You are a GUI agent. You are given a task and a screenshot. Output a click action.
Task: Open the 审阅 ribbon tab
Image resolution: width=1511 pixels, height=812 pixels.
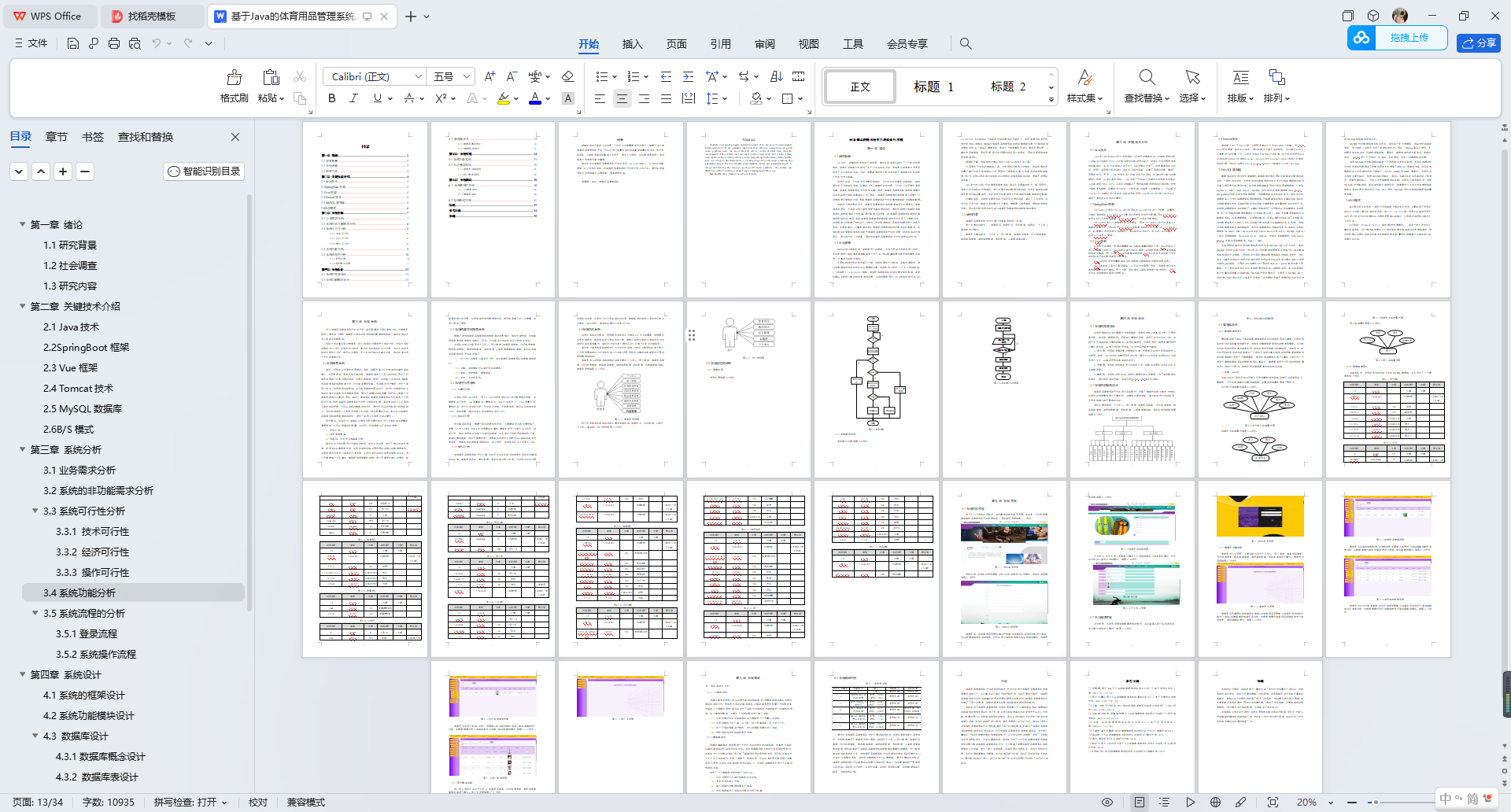(764, 44)
